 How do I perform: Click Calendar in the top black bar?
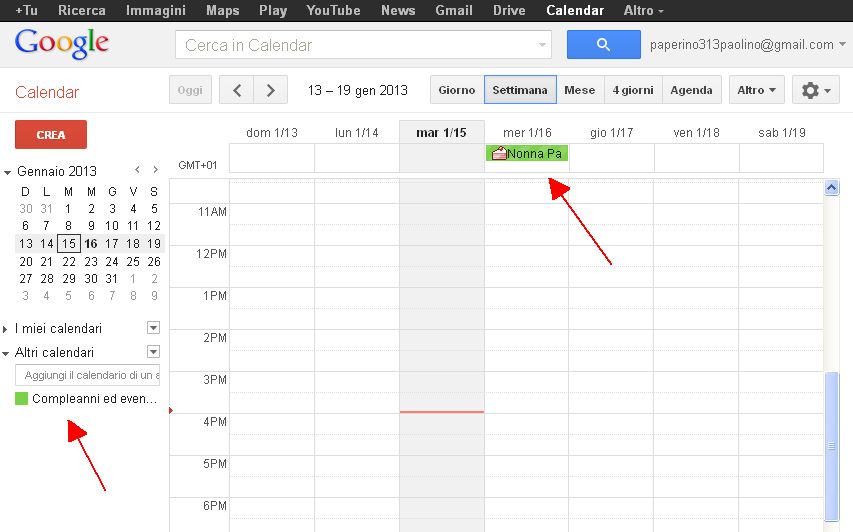575,10
